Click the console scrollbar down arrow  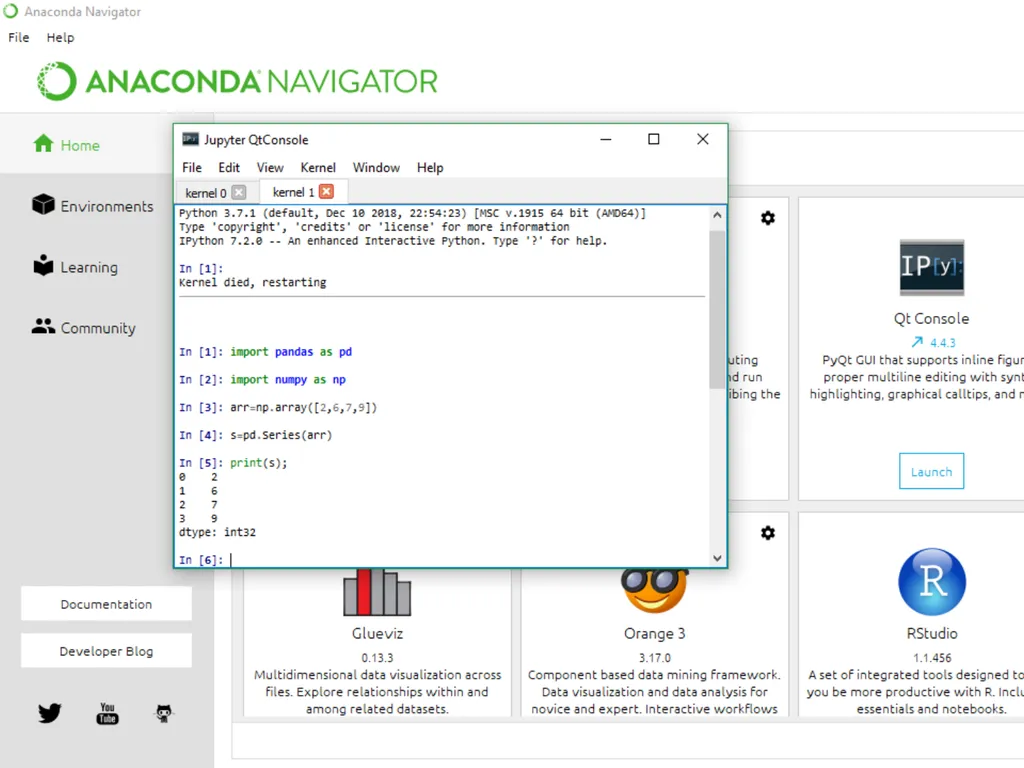coord(717,558)
